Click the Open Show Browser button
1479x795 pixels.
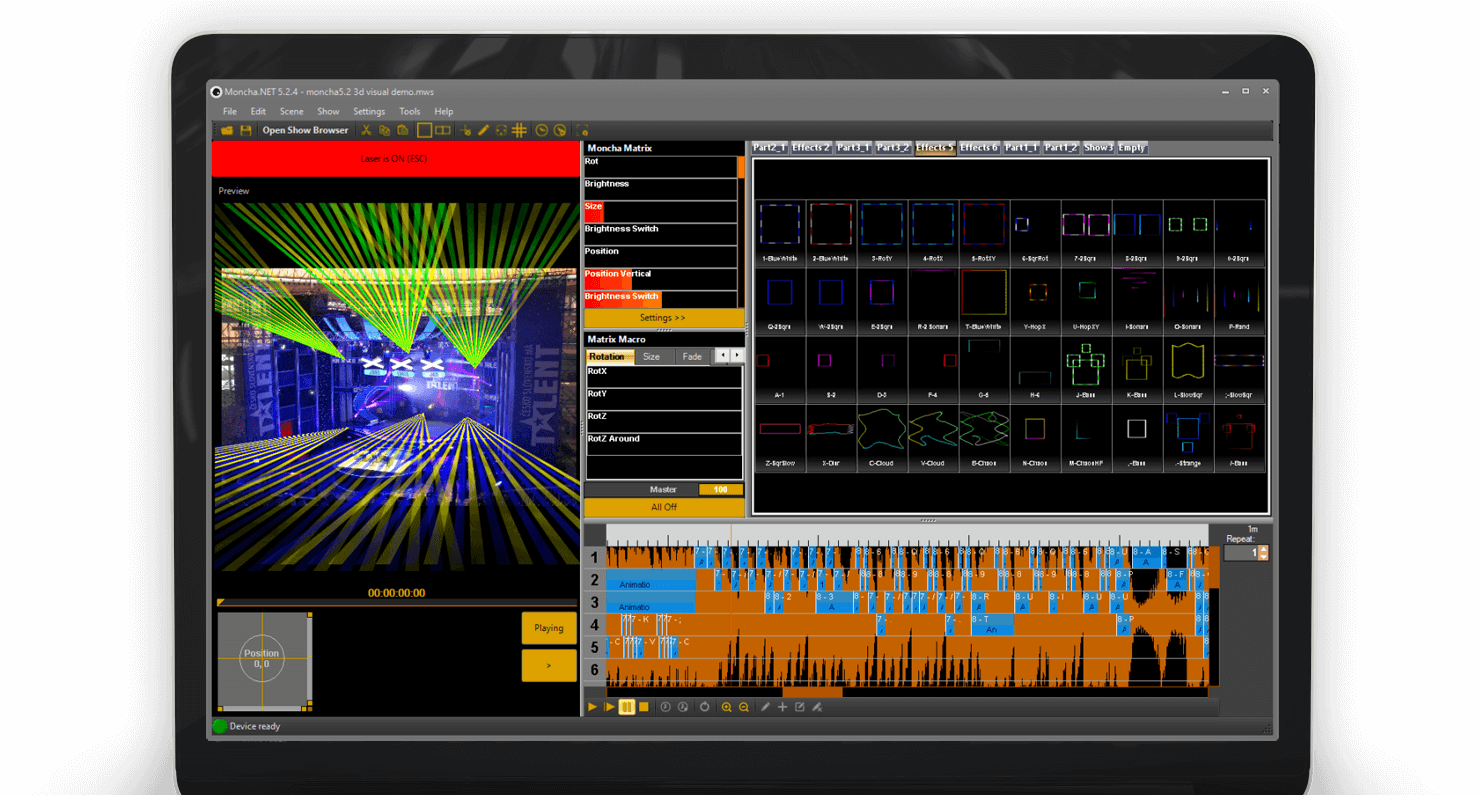305,130
